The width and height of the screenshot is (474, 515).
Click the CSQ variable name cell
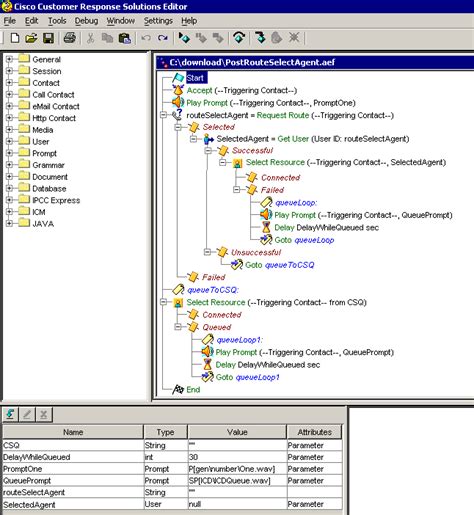coord(73,445)
